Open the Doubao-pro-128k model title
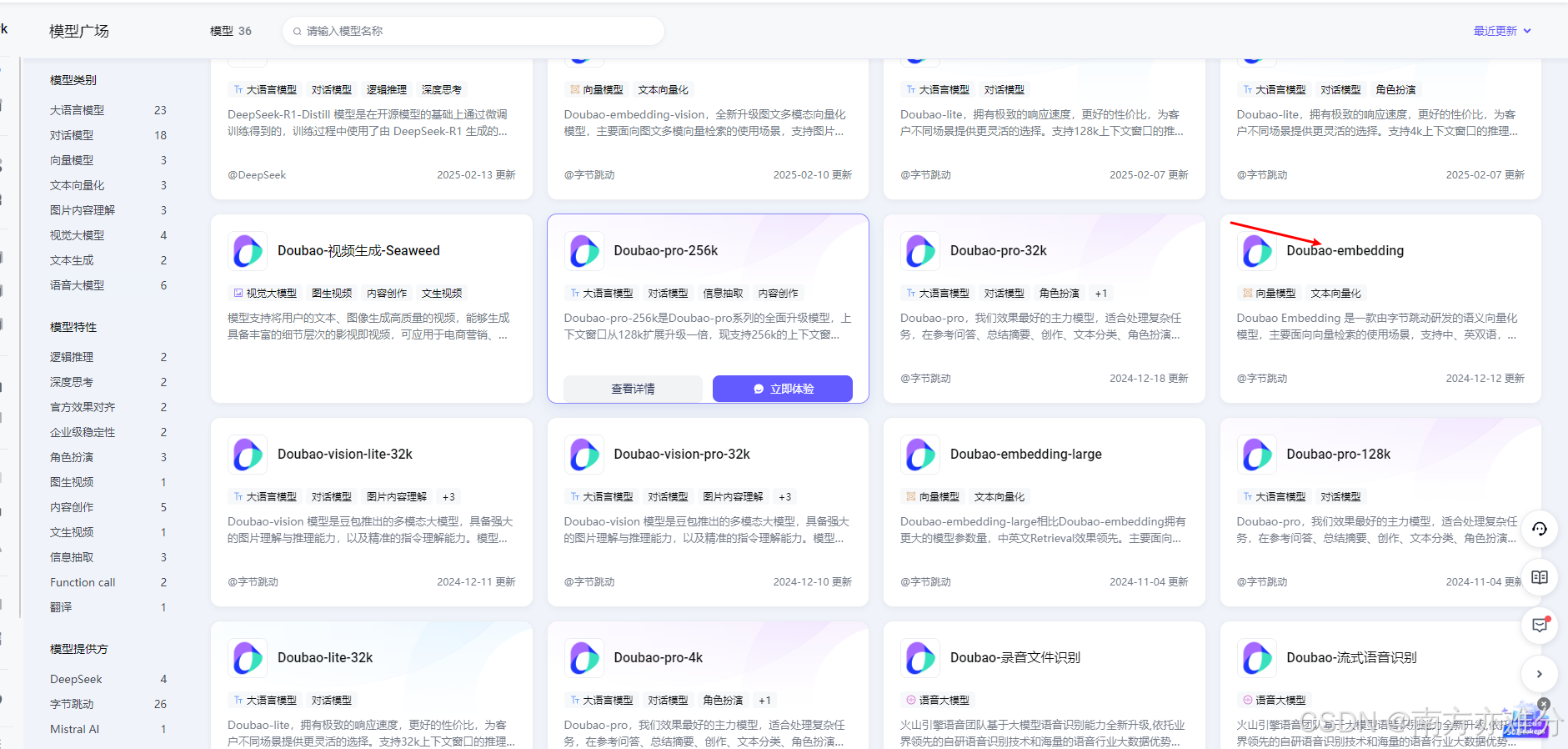This screenshot has width=1568, height=749. click(1338, 454)
